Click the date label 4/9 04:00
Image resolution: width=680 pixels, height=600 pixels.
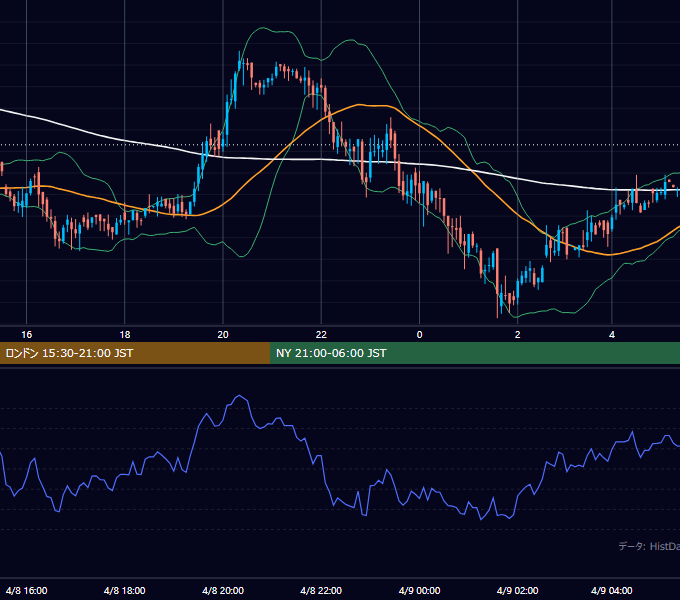(x=612, y=590)
